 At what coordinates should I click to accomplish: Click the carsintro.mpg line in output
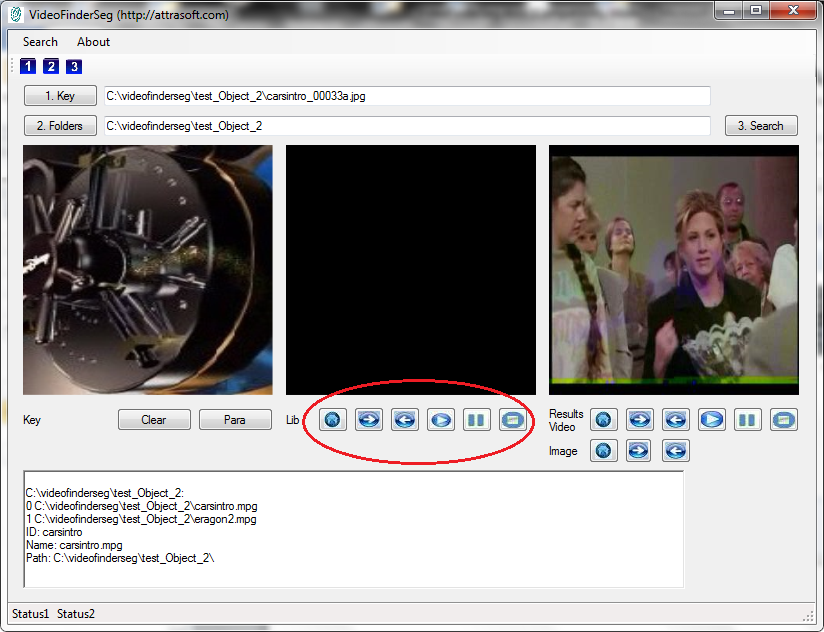142,506
